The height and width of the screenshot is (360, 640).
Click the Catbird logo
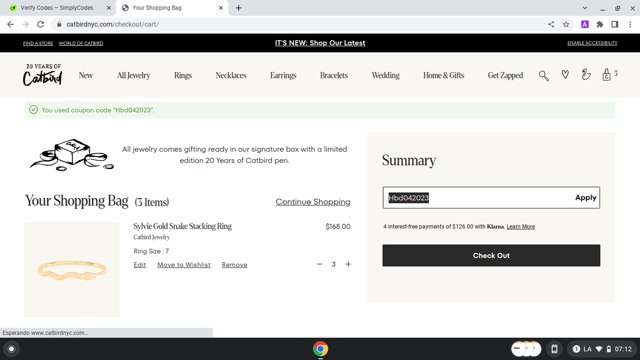click(x=42, y=75)
